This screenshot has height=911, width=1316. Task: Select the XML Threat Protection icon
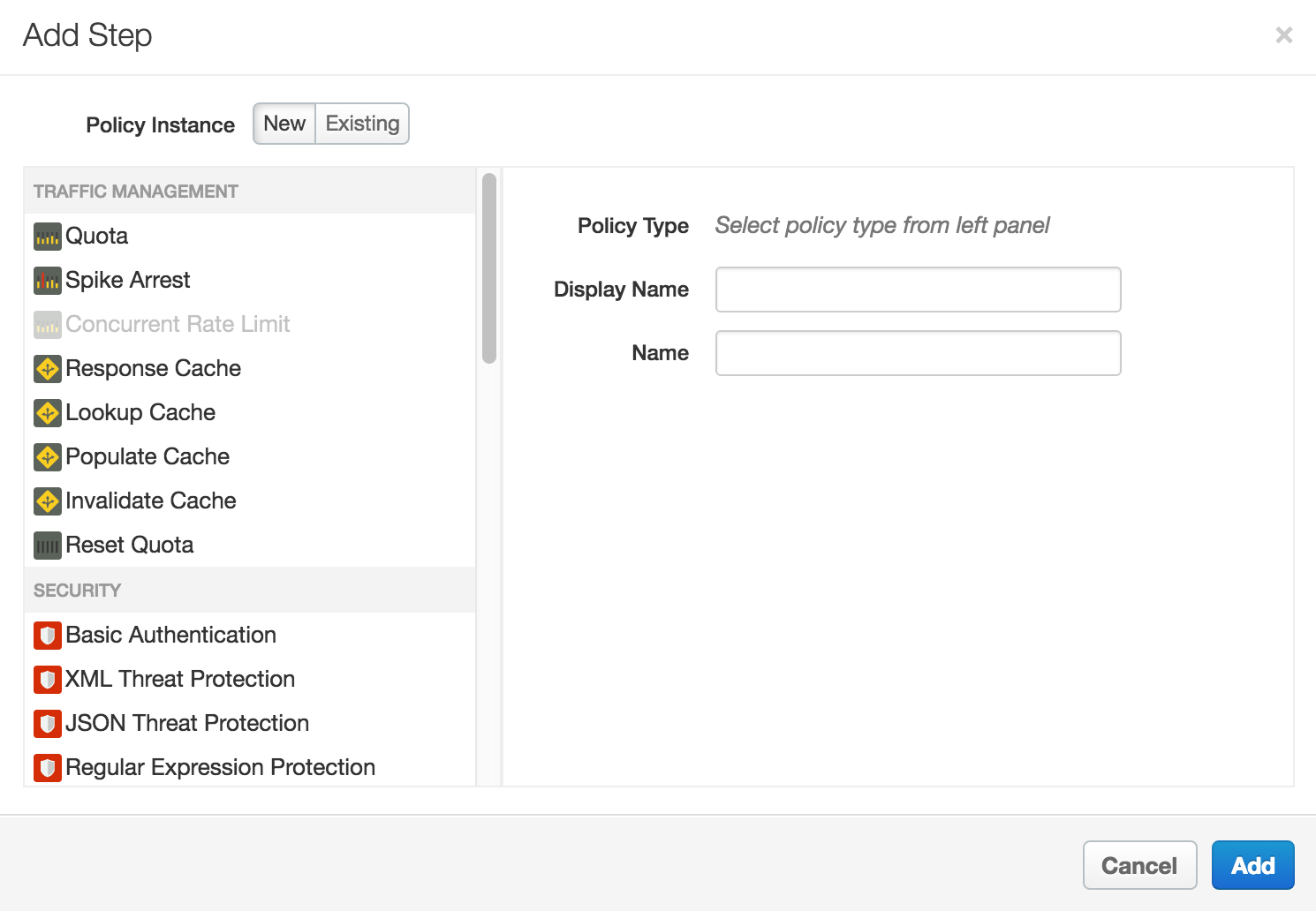point(47,680)
